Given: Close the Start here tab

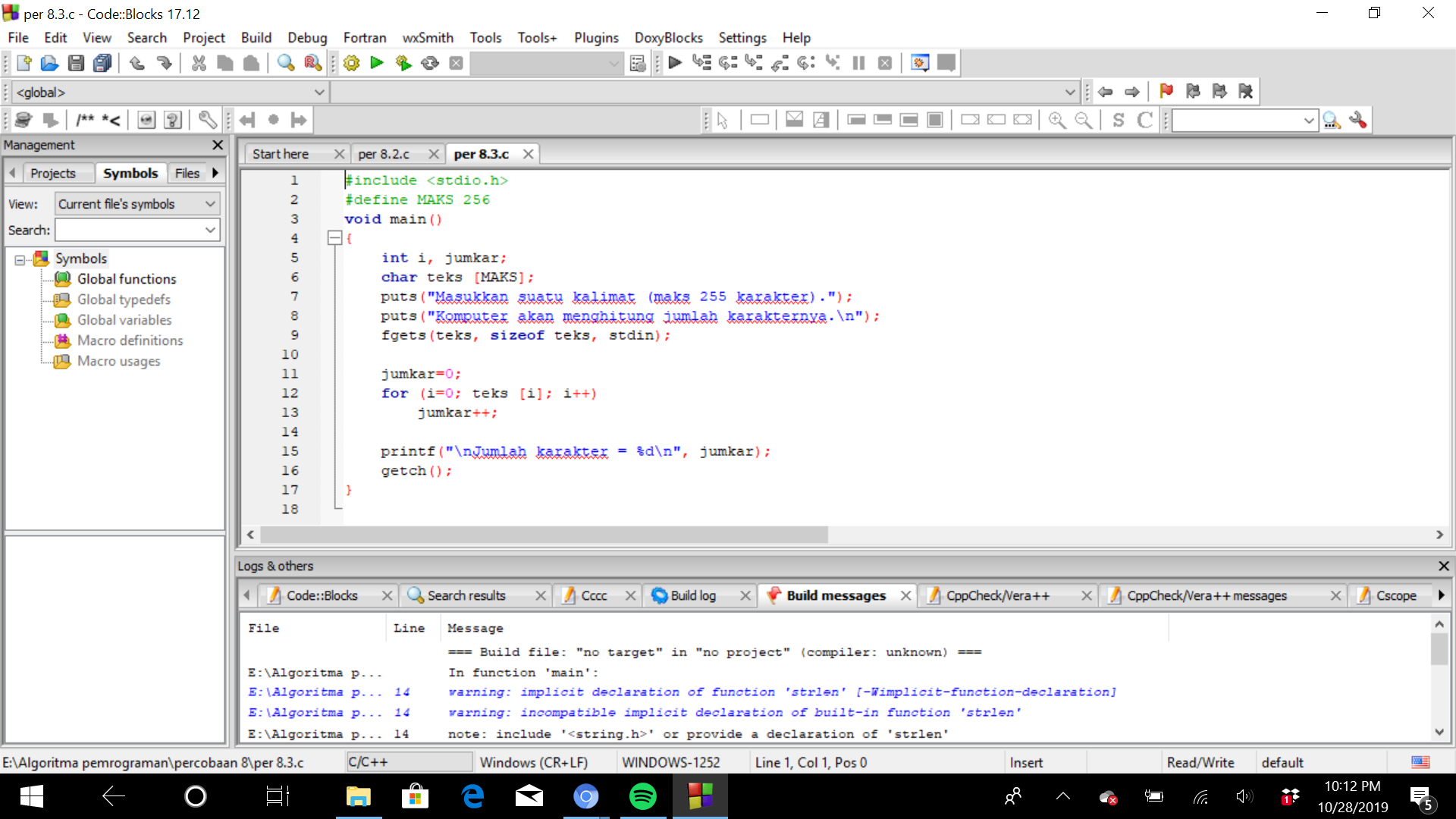Looking at the screenshot, I should click(339, 154).
